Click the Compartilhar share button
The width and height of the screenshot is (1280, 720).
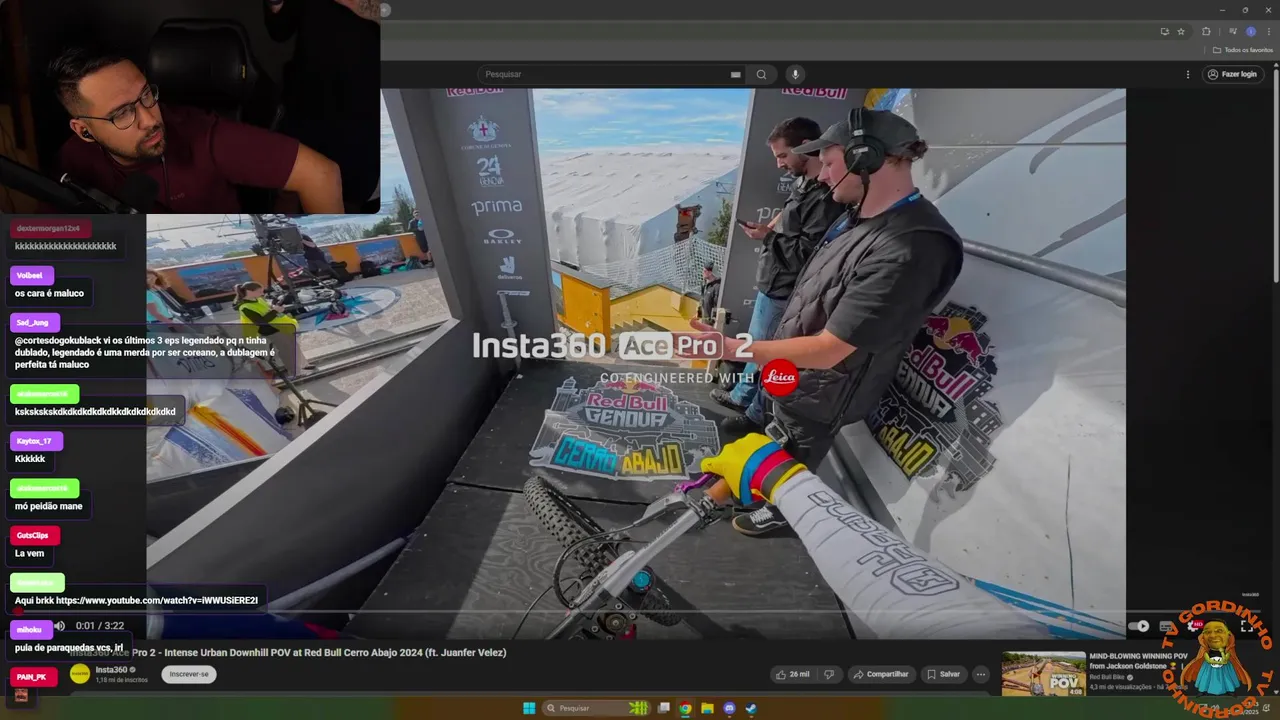[881, 674]
